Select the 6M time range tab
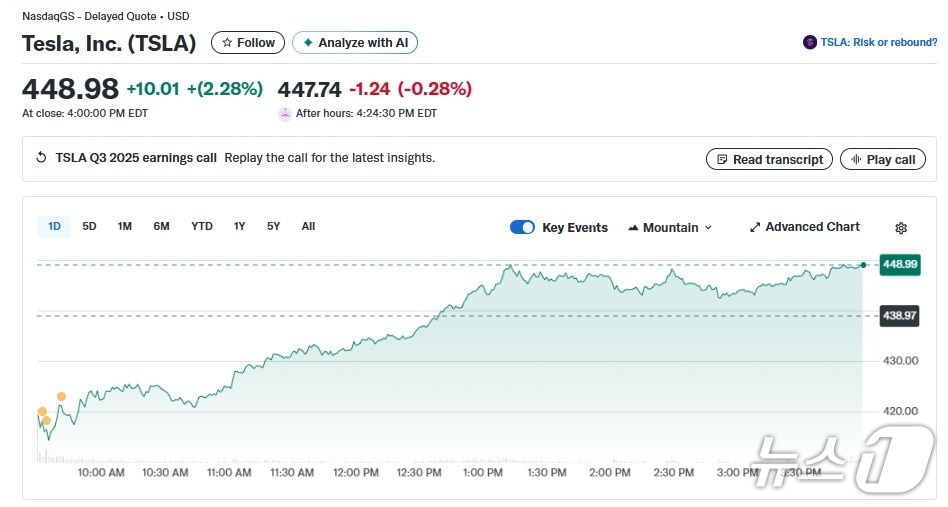 pos(161,227)
